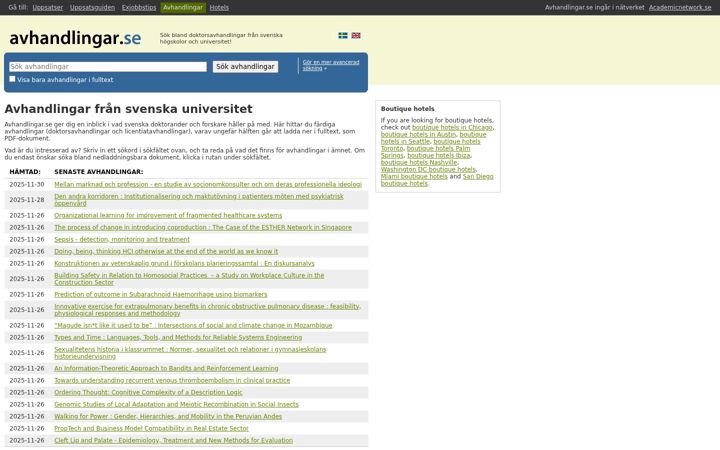Open 'Types and Time' thesis link
The width and height of the screenshot is (720, 450).
[x=178, y=337]
